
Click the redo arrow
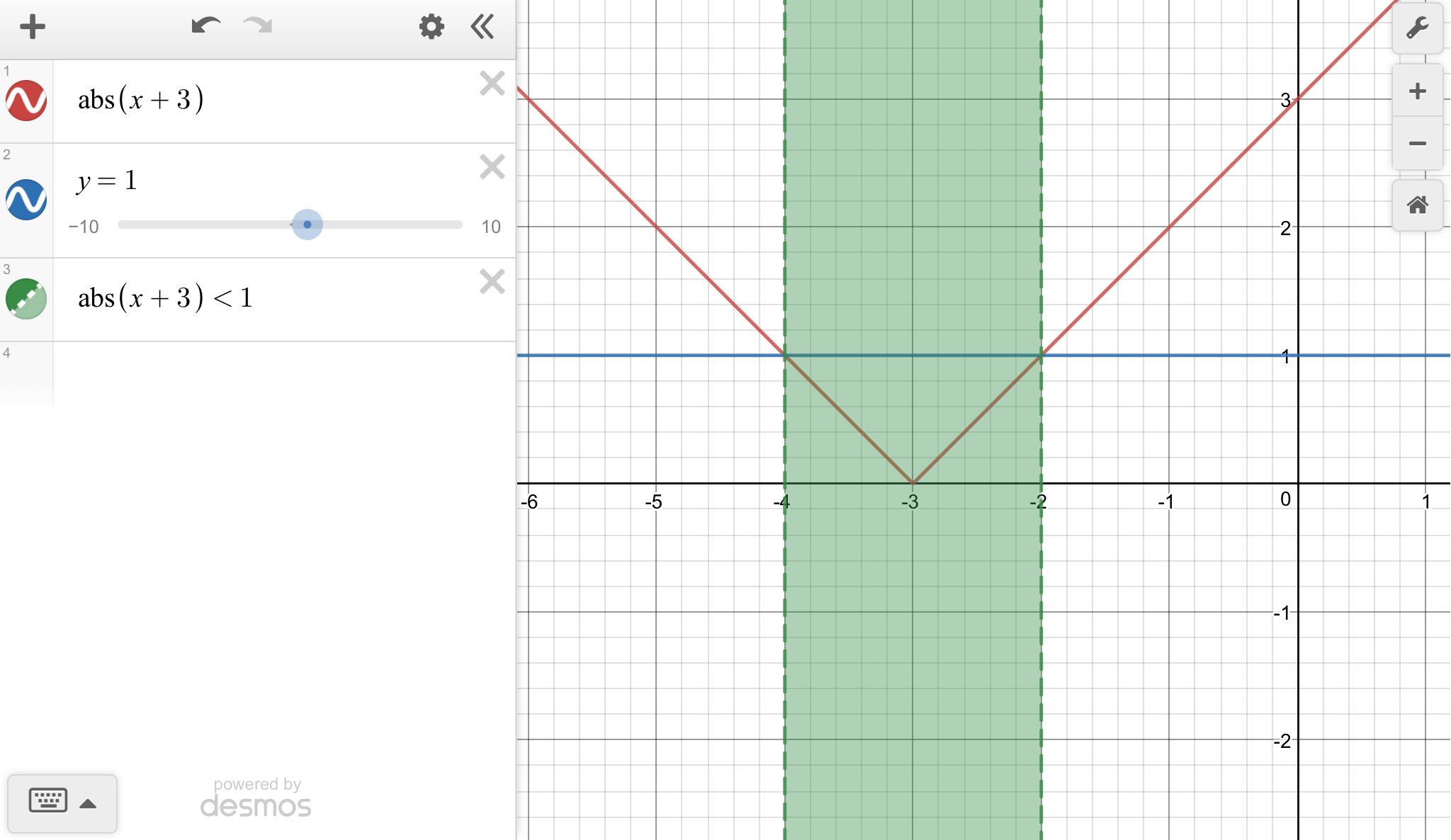(257, 27)
